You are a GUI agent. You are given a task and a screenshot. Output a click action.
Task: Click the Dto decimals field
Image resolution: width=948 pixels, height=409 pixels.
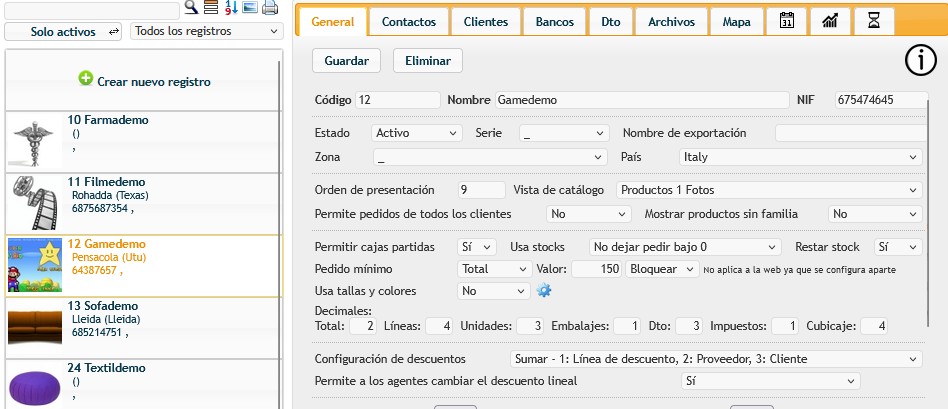689,326
